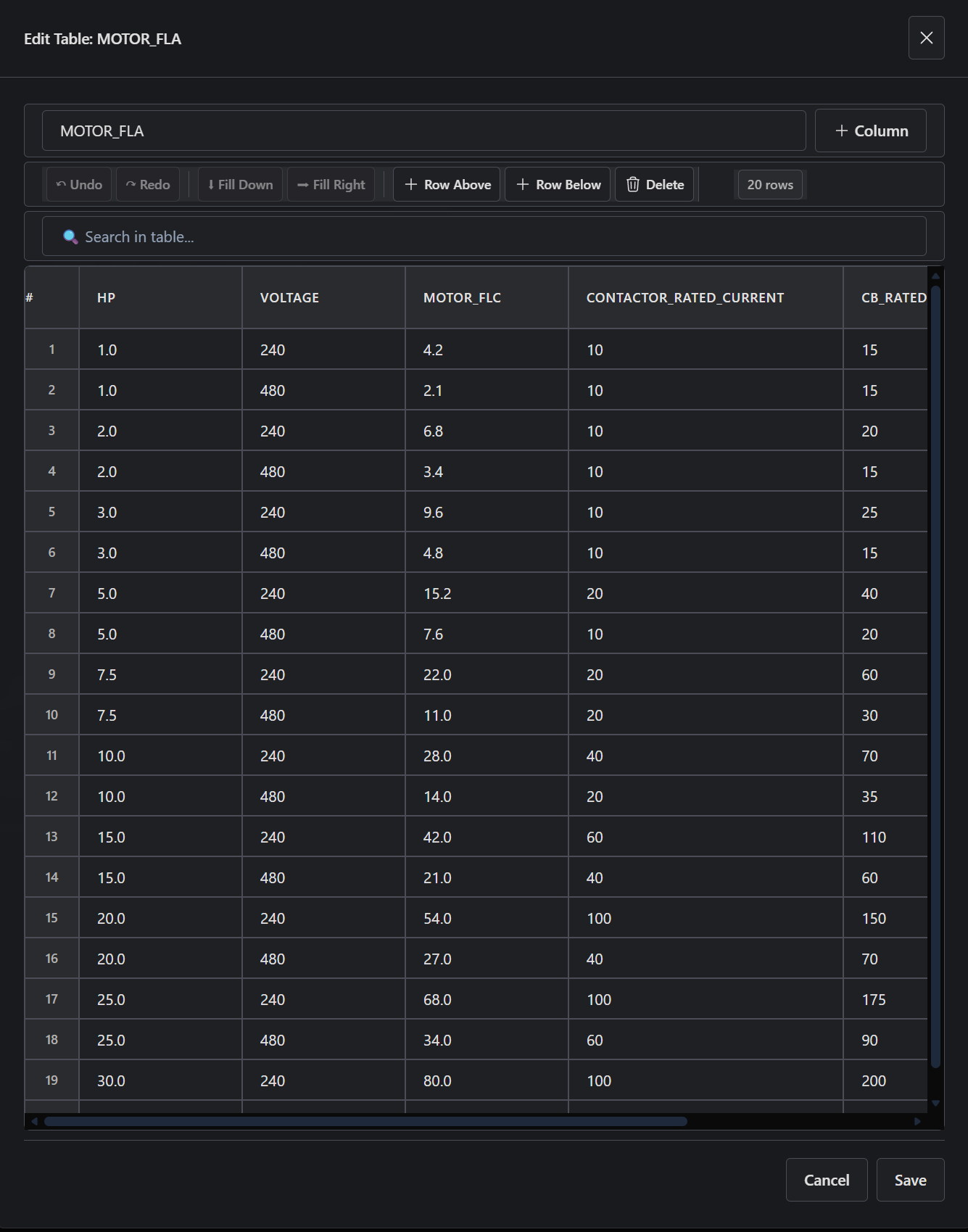
Task: Click VOLTAGE cell in row 2
Action: tap(323, 390)
